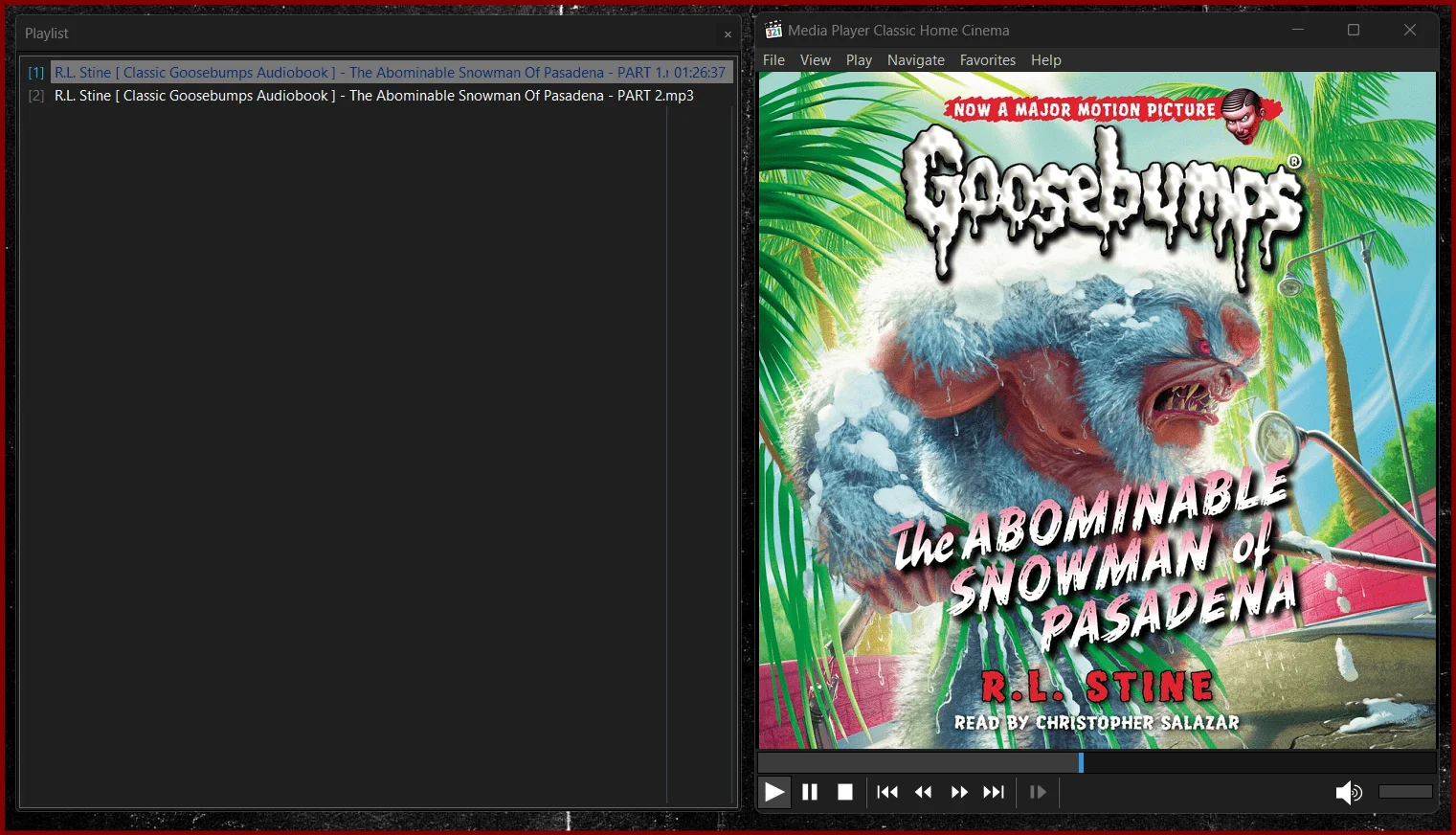Open the Help menu
Image resolution: width=1456 pixels, height=835 pixels.
click(1046, 59)
